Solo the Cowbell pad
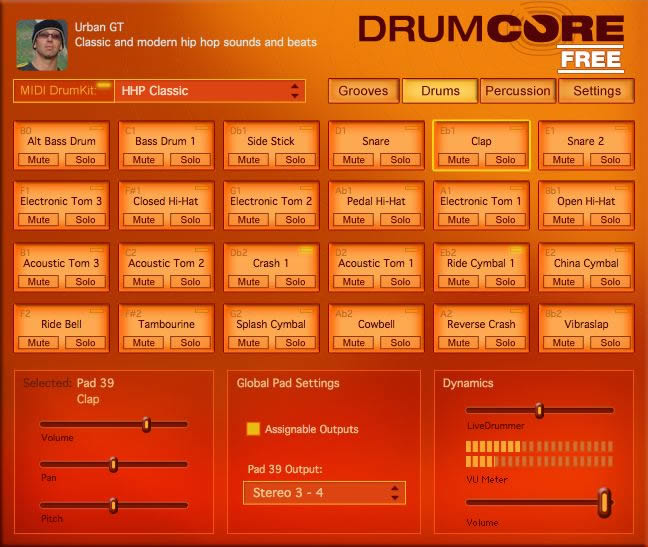 (400, 342)
